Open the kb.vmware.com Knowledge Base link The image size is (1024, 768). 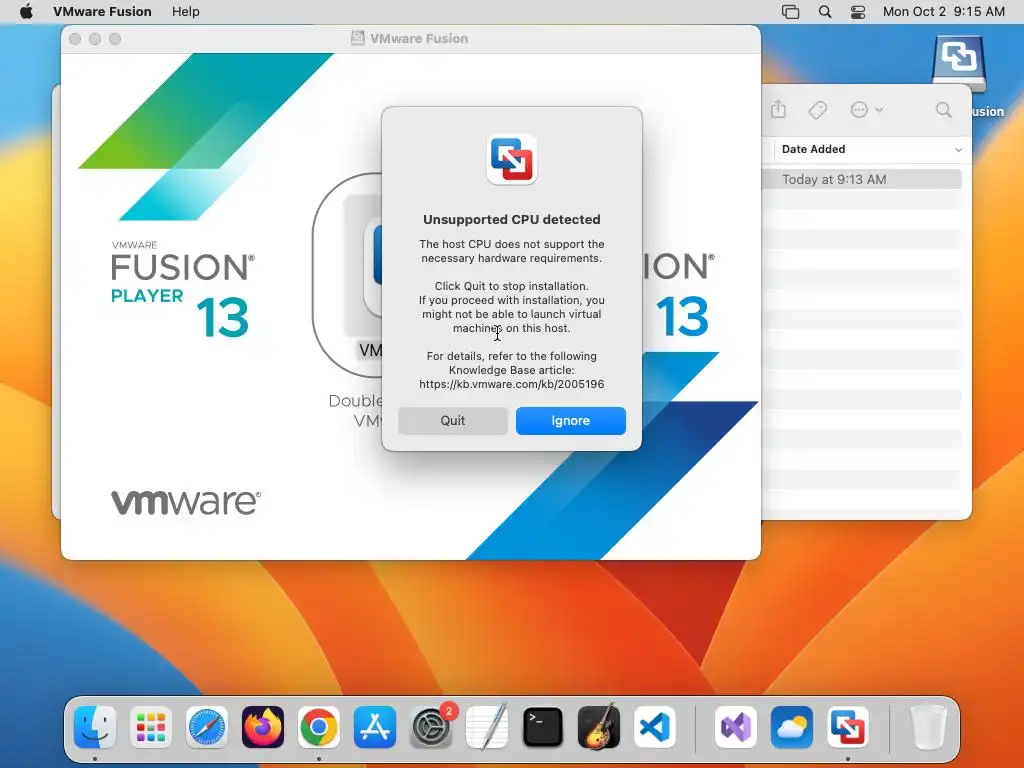point(511,384)
